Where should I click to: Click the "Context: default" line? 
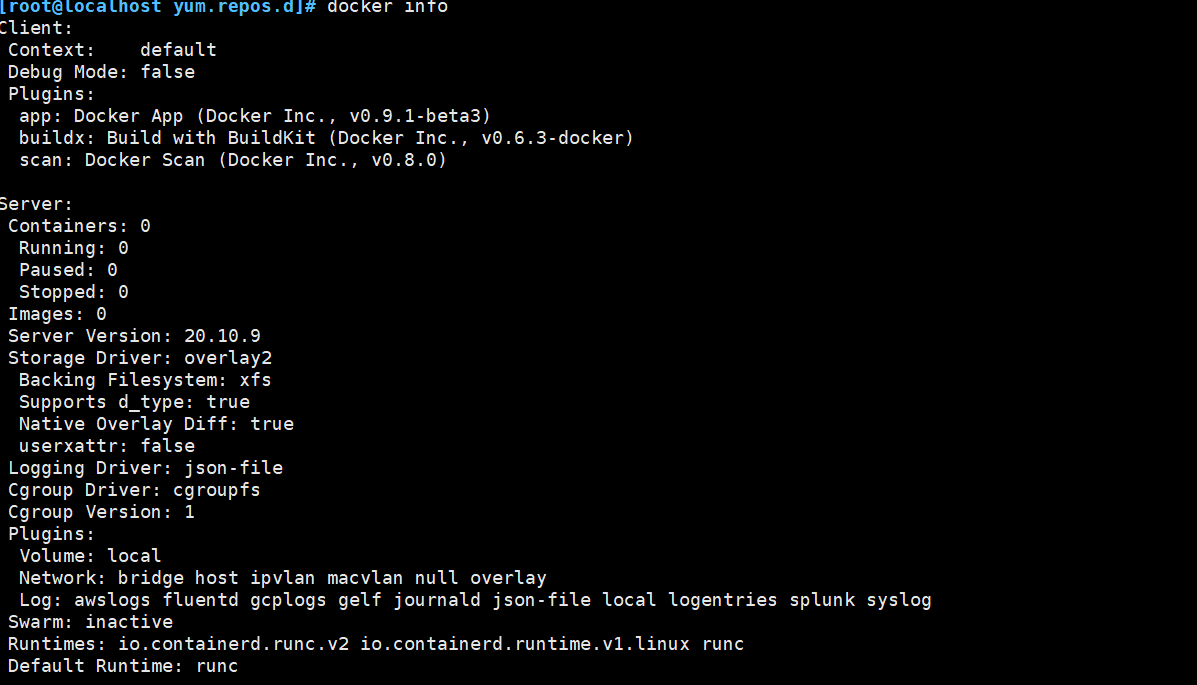click(112, 50)
